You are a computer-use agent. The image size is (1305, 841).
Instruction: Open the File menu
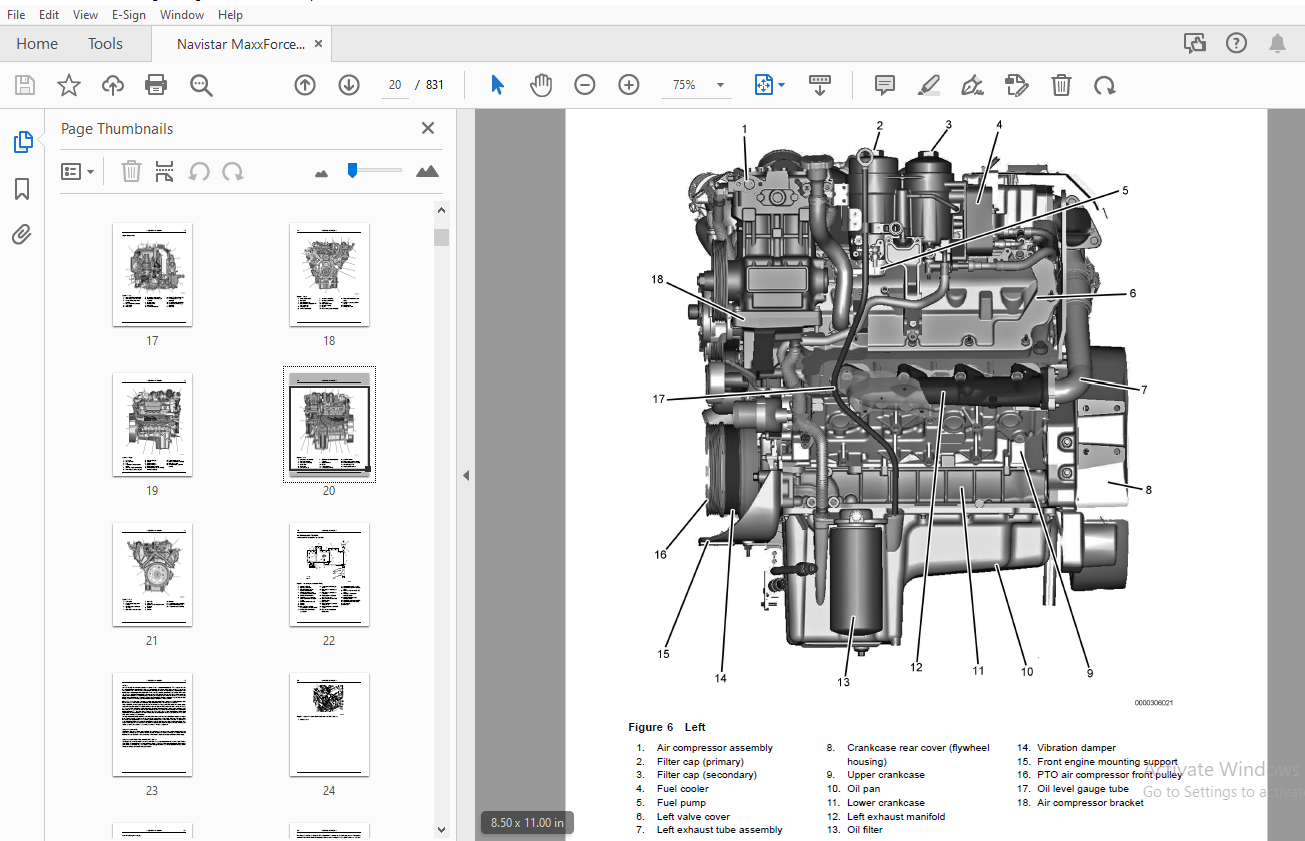pyautogui.click(x=16, y=15)
